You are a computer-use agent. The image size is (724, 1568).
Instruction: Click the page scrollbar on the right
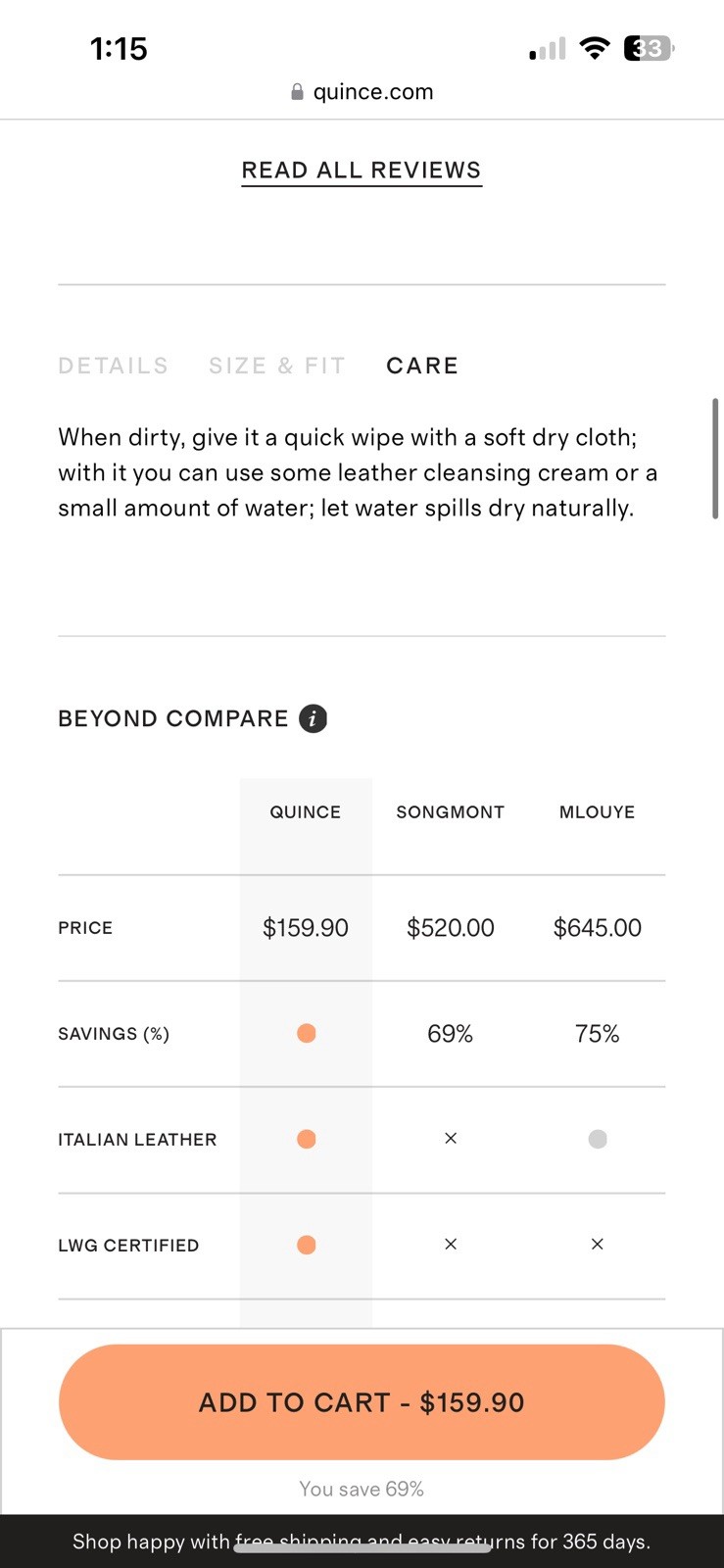tap(715, 458)
